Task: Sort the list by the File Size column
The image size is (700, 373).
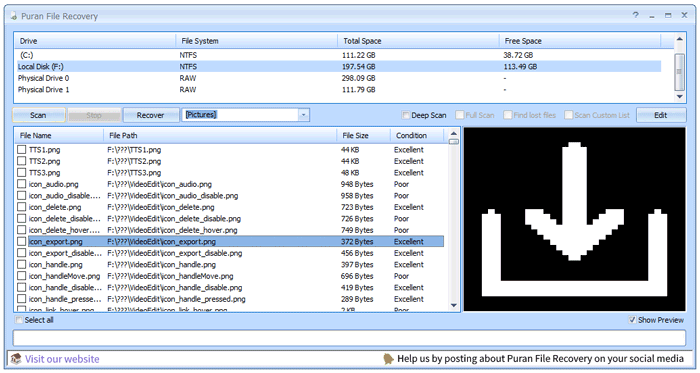Action: pyautogui.click(x=363, y=135)
